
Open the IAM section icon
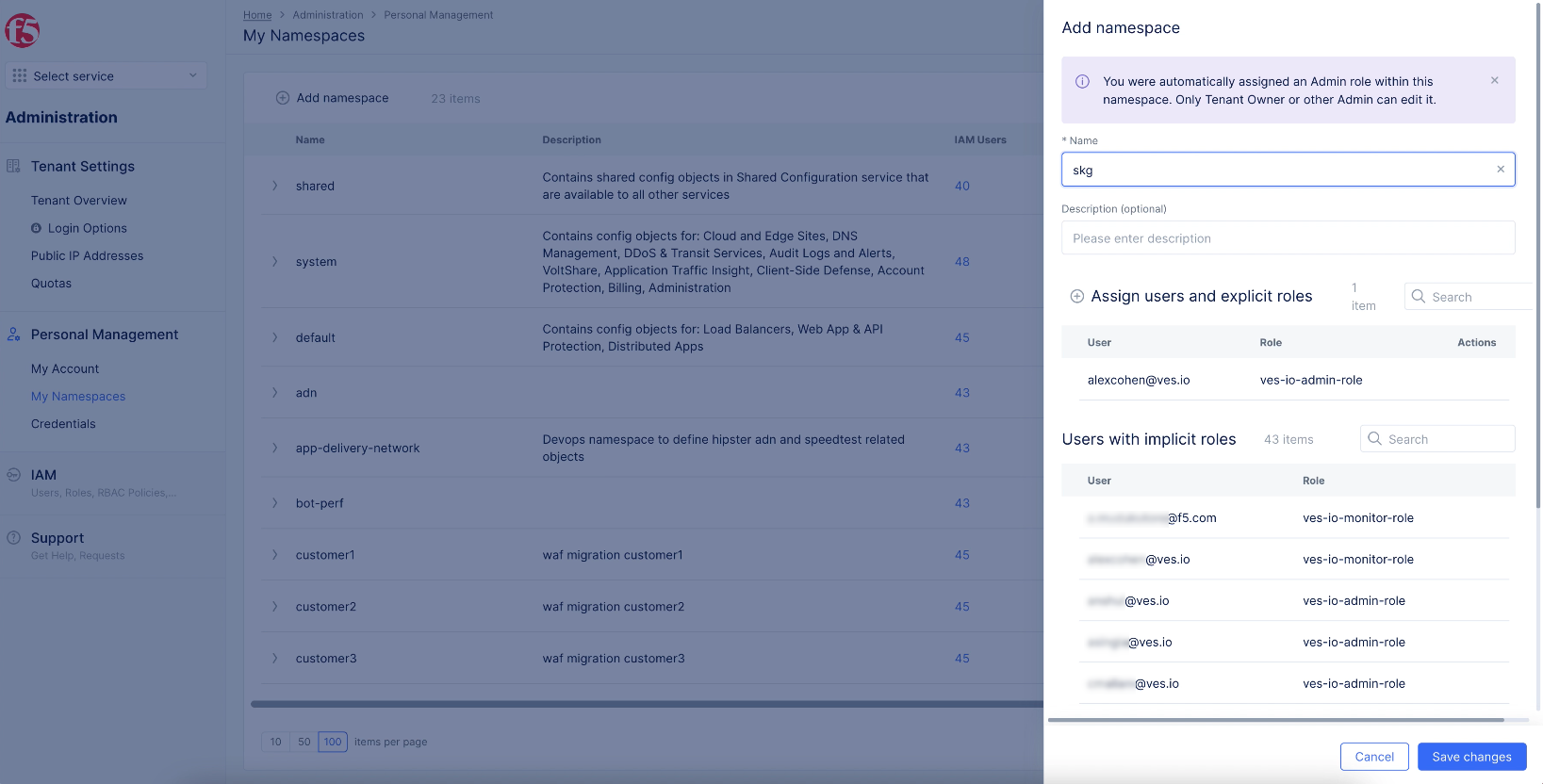click(14, 475)
